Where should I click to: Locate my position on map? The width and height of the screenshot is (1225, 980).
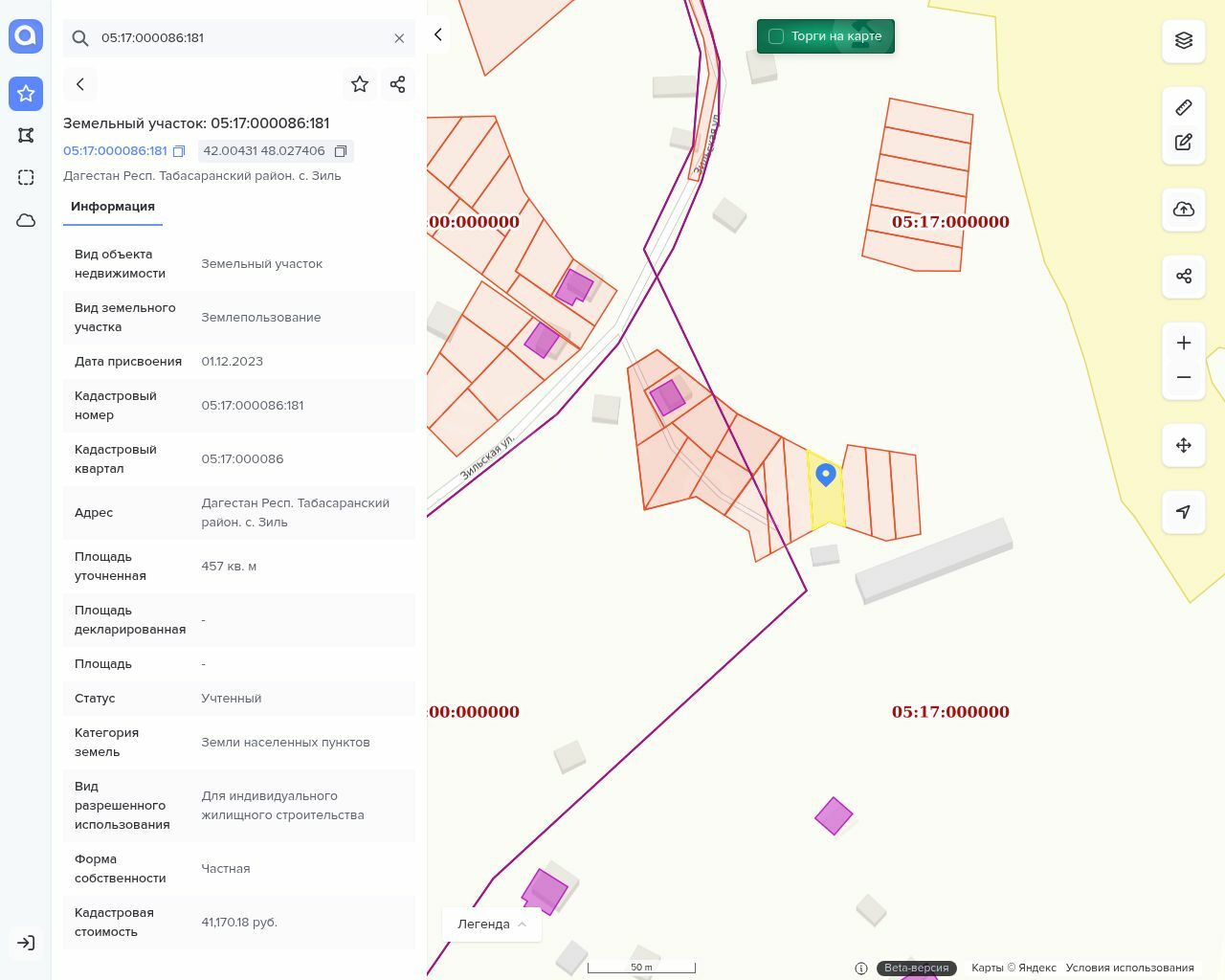1183,512
